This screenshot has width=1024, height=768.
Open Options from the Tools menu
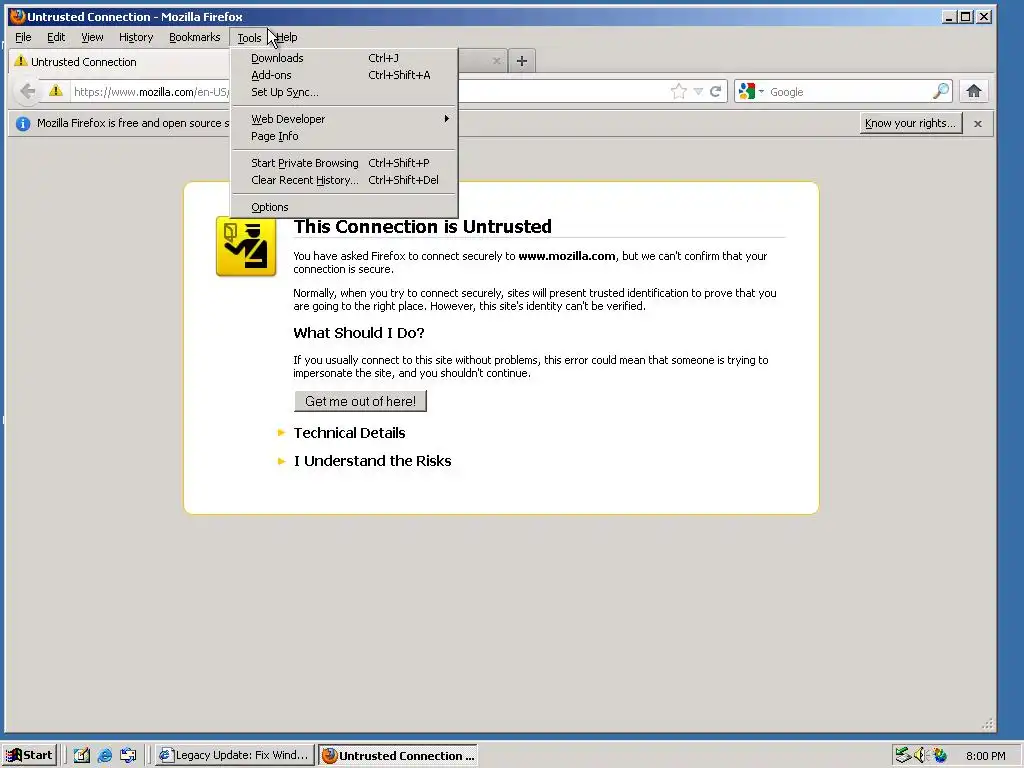(344, 207)
